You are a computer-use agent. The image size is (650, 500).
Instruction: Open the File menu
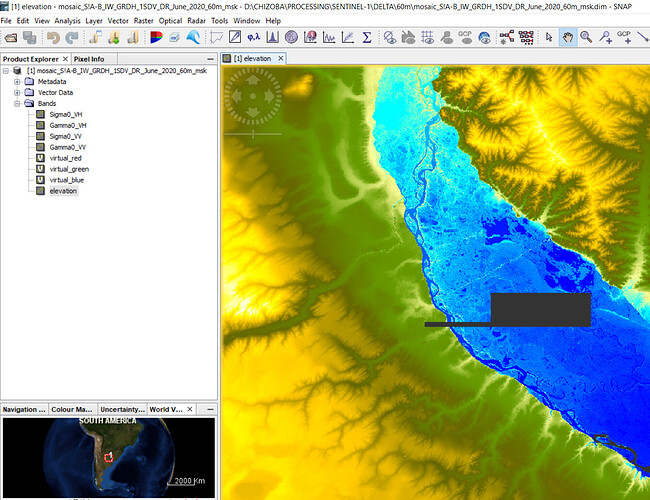click(x=6, y=21)
